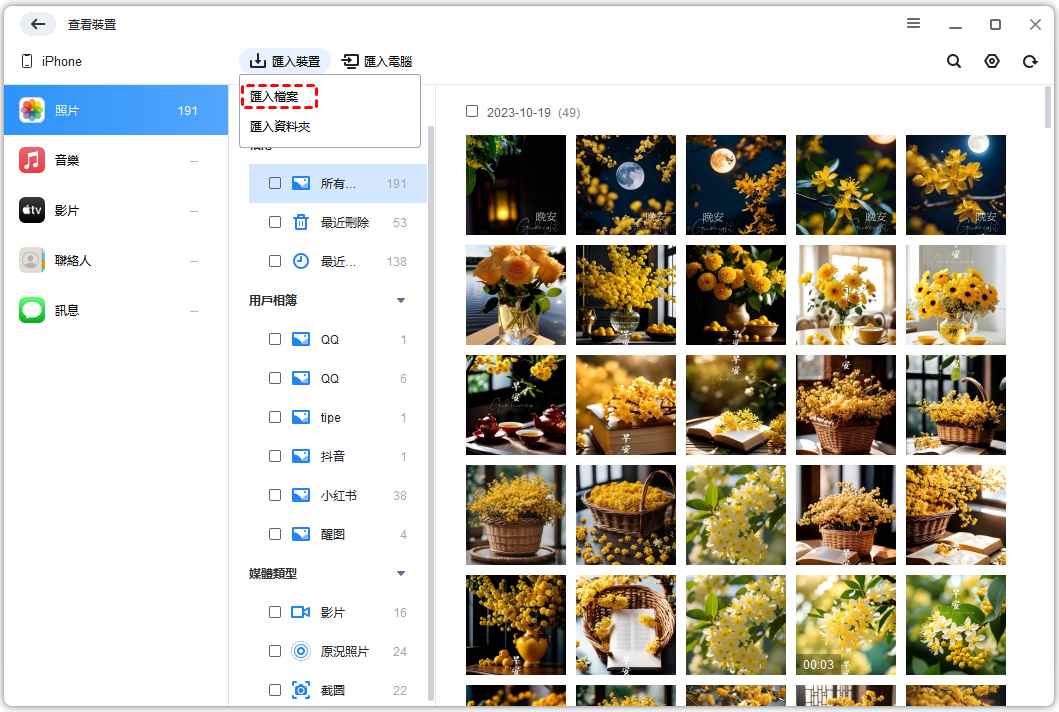The width and height of the screenshot is (1059, 712).
Task: Open the hamburger menu icon
Action: pos(913,24)
